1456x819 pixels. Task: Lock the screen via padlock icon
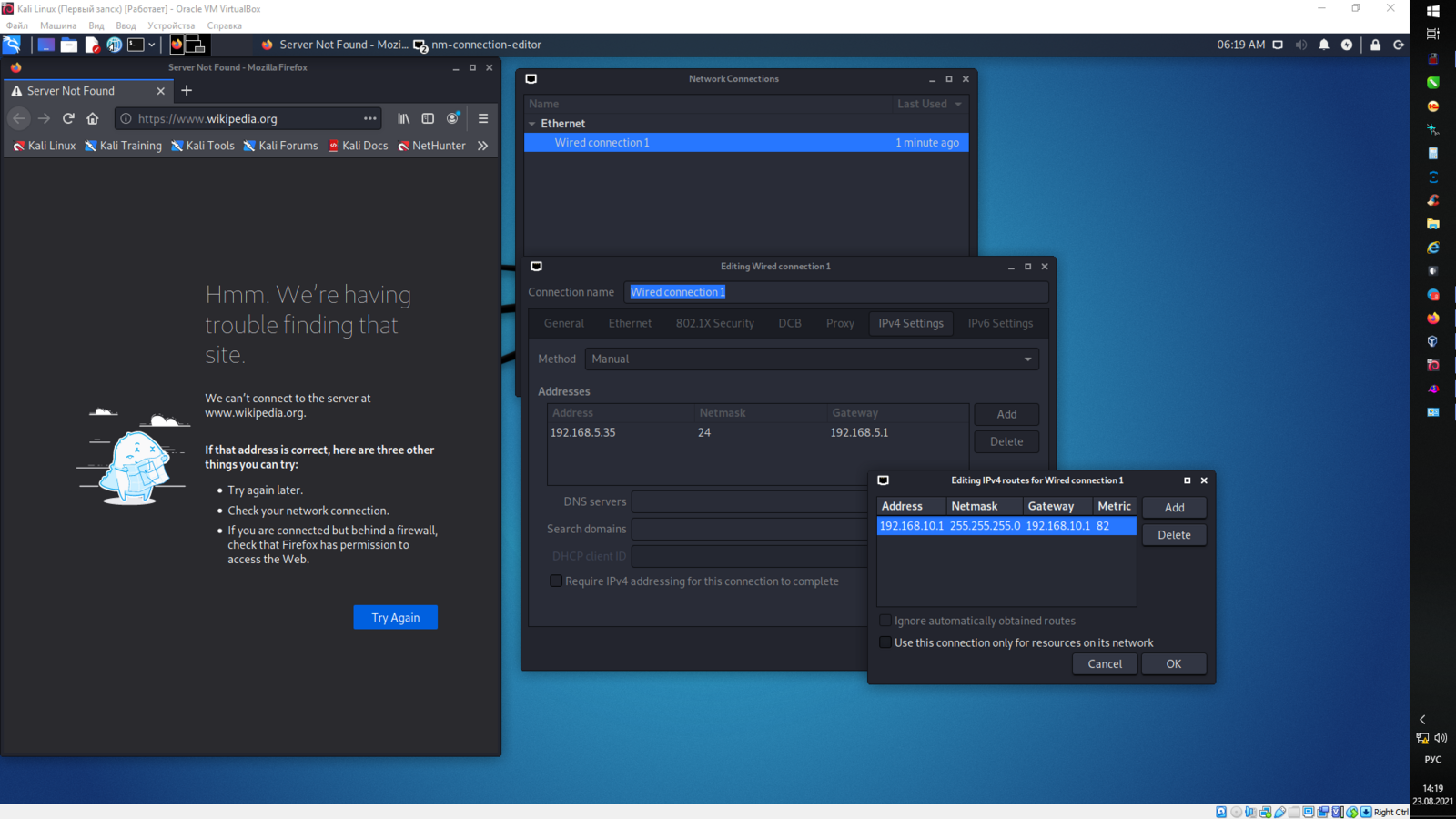1376,45
